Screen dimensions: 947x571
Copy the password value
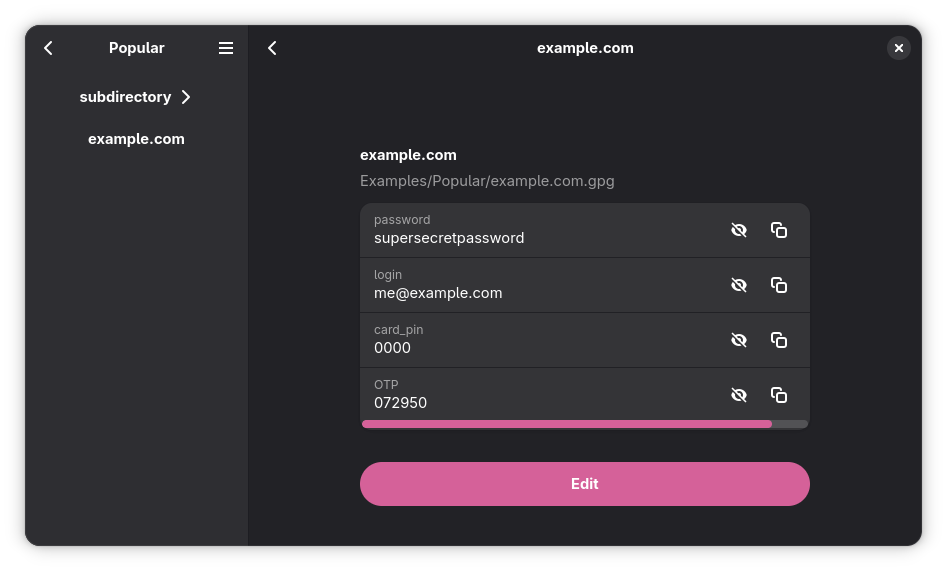point(779,230)
